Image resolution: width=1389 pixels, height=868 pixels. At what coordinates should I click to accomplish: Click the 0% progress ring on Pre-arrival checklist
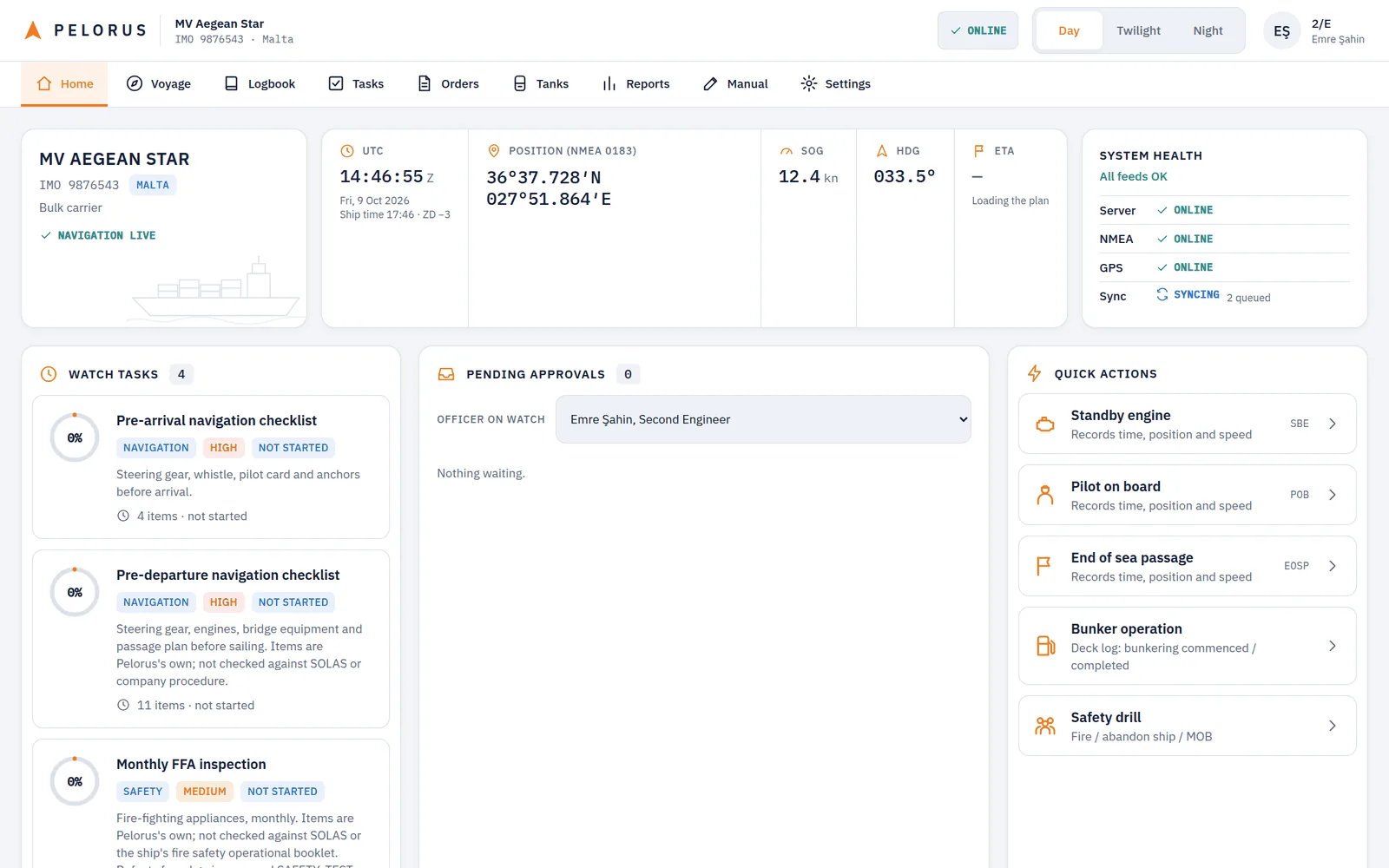[x=75, y=437]
